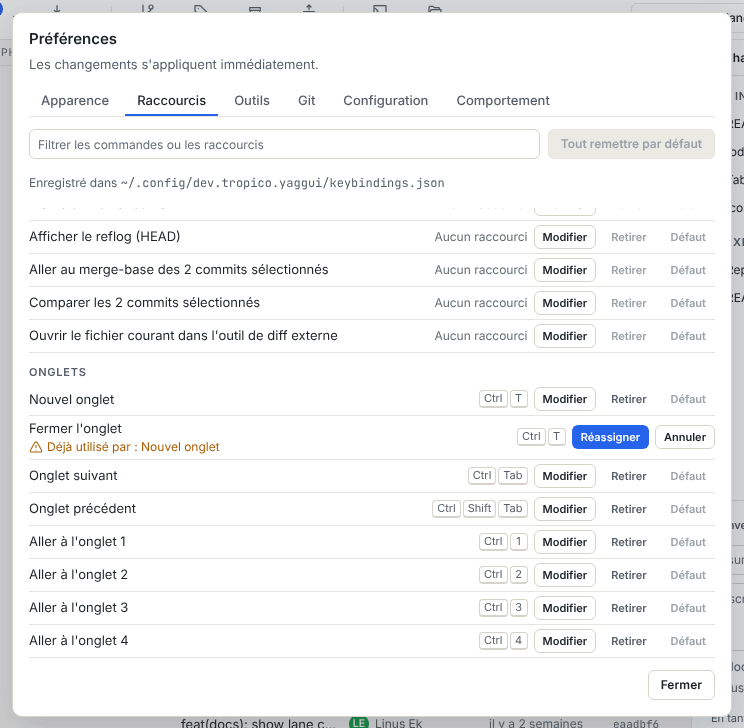Click the 1 key badge of Aller à l'onglet 1

(519, 541)
